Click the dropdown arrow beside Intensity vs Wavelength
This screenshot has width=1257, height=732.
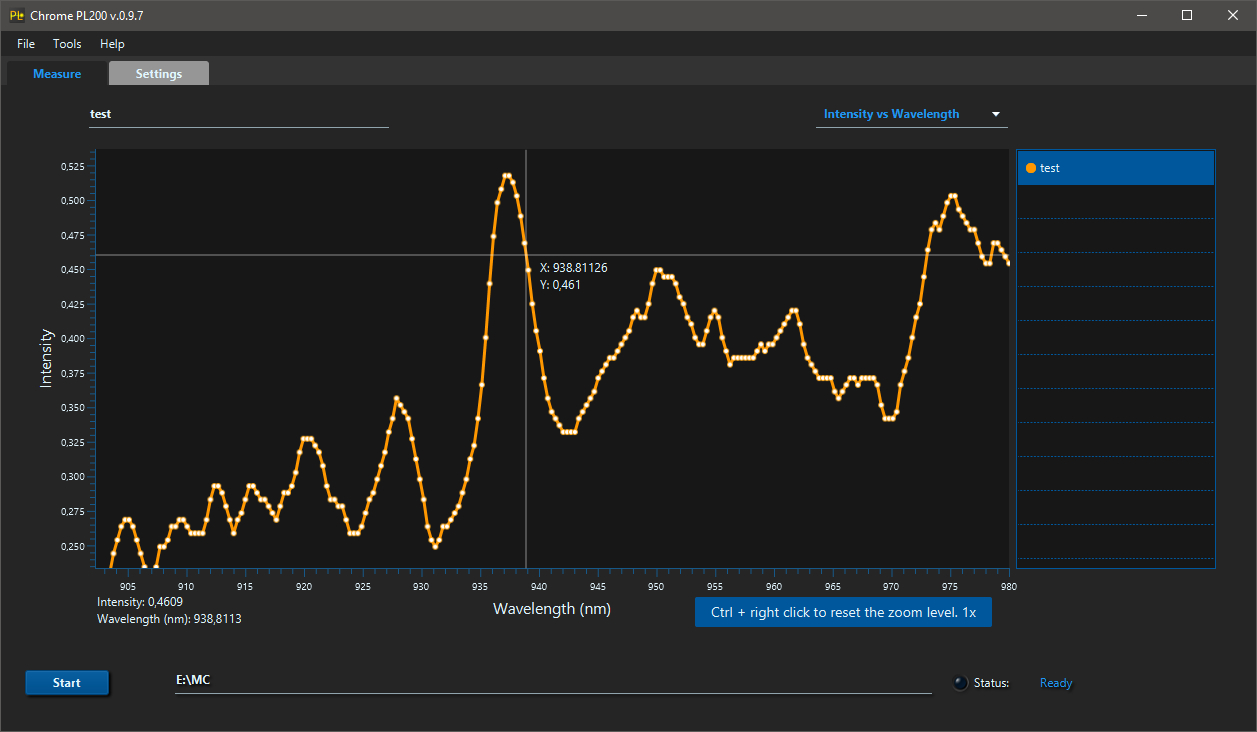click(996, 114)
